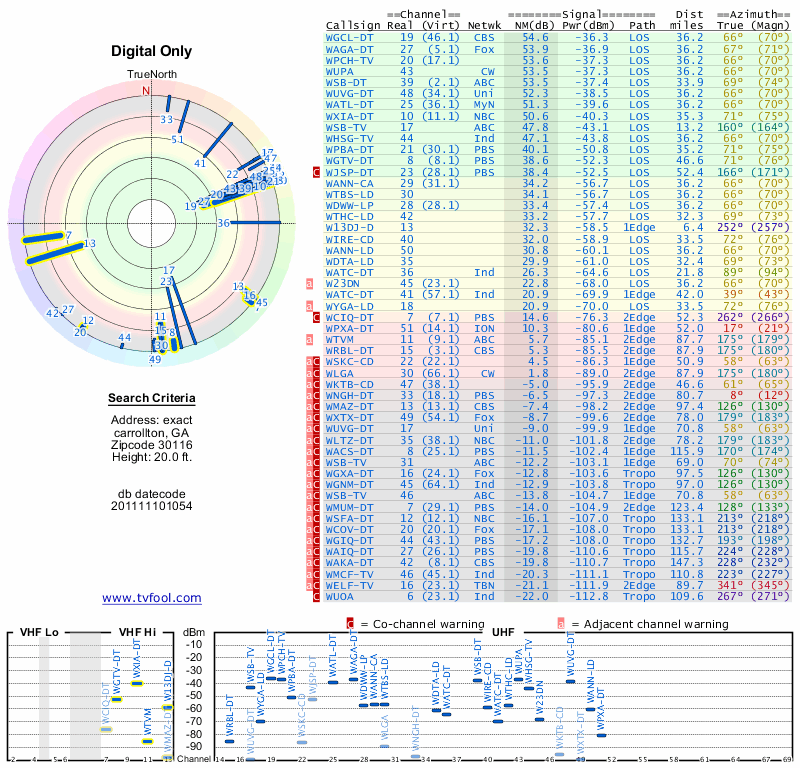Click the adjacent-channel marker beside WYGA-LD
The image size is (800, 768).
[x=309, y=306]
